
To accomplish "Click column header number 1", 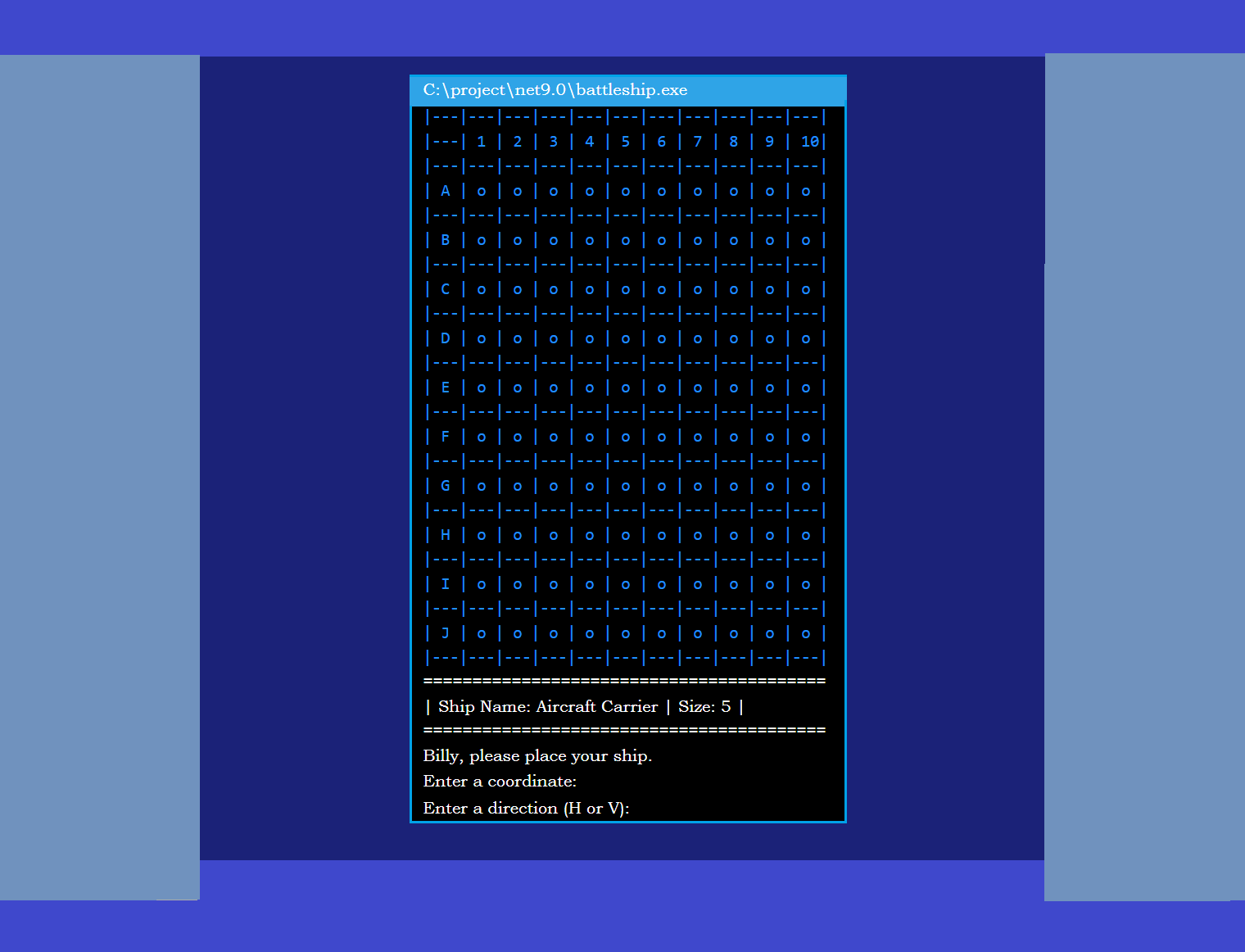I will (x=482, y=142).
